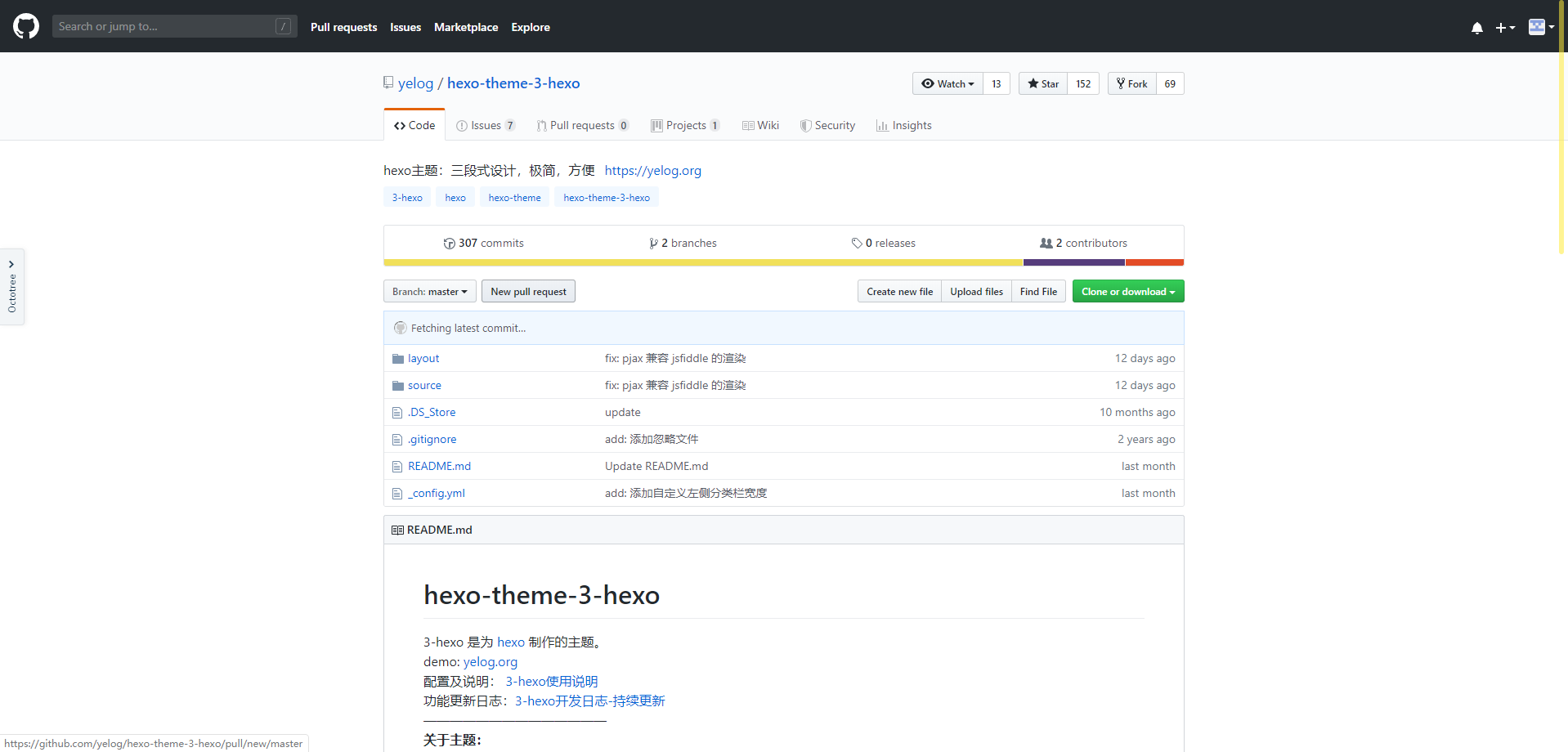Viewport: 1568px width, 752px height.
Task: Click the Upload files button
Action: click(976, 292)
